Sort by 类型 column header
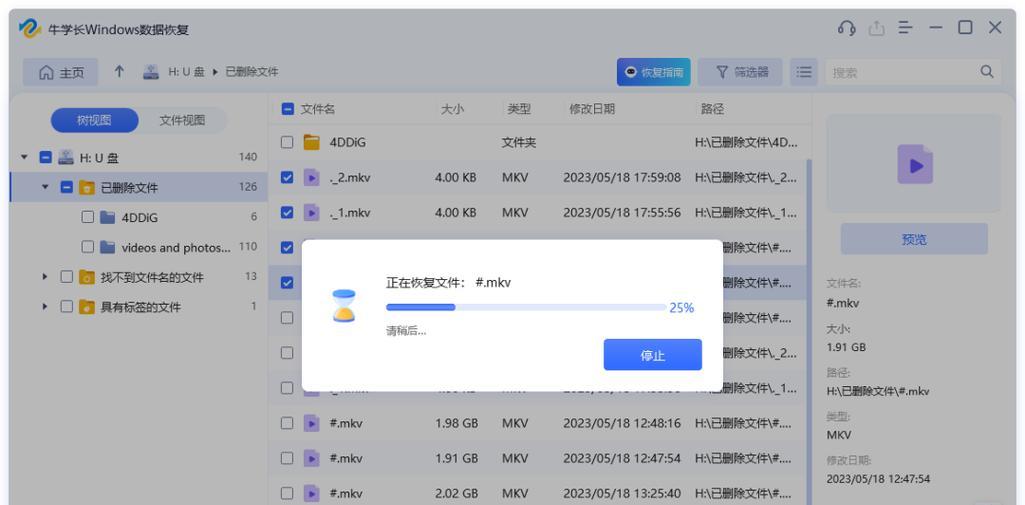This screenshot has width=1025, height=505. (519, 109)
